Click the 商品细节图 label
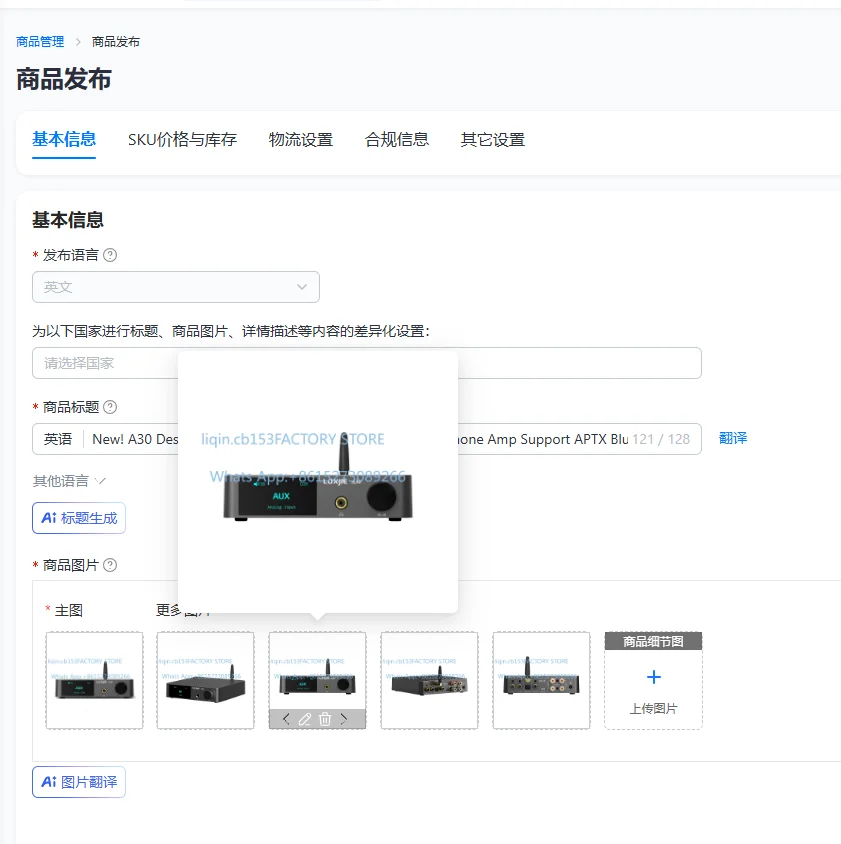Viewport: 841px width, 844px height. (x=654, y=642)
